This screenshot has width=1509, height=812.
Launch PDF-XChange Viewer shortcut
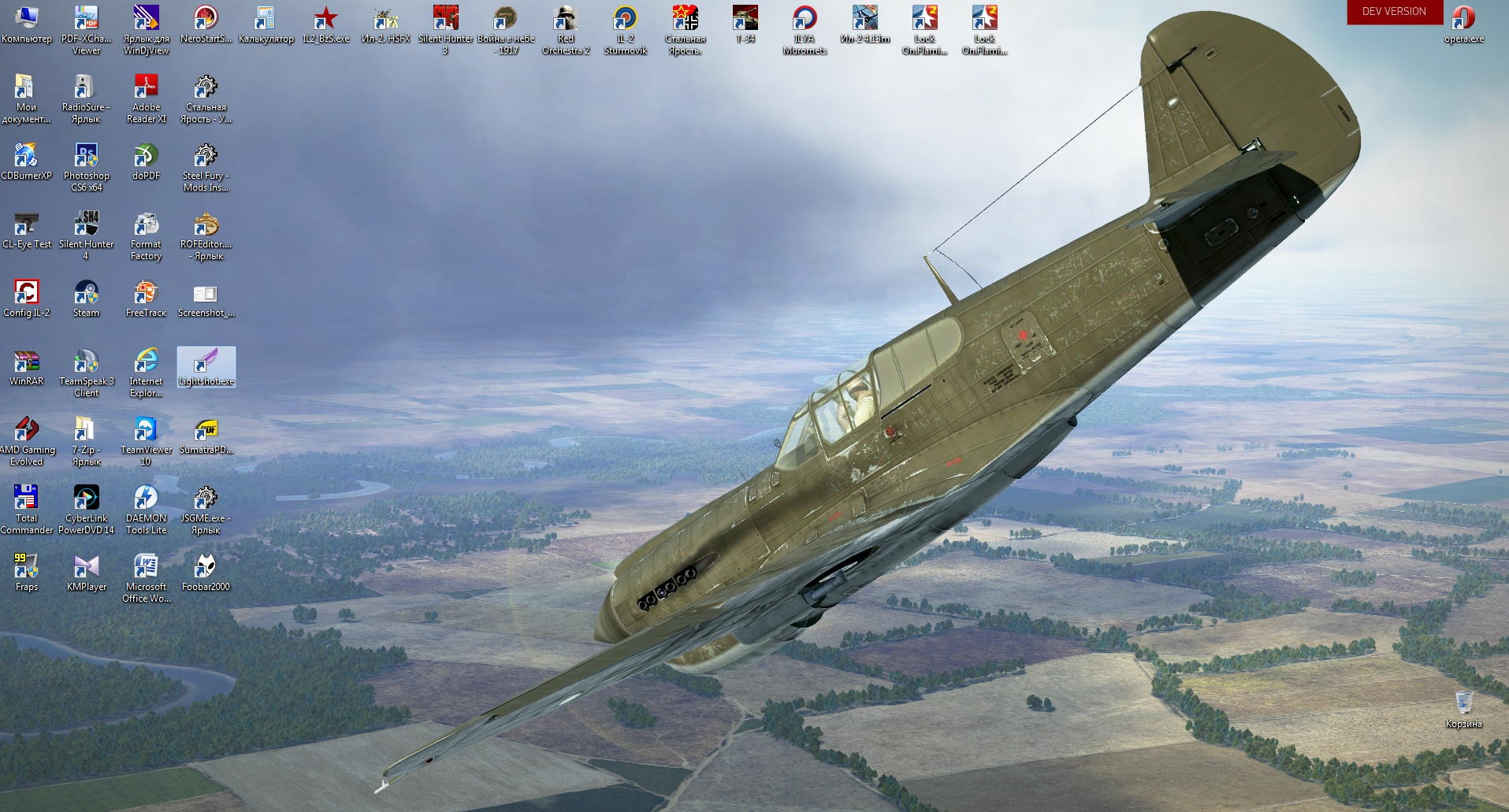click(x=86, y=29)
